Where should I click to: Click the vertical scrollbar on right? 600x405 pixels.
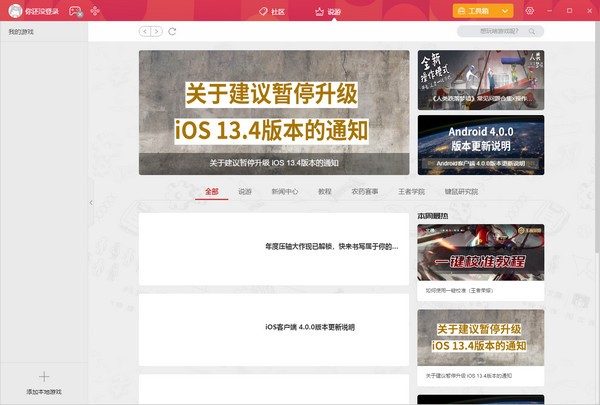pyautogui.click(x=597, y=138)
